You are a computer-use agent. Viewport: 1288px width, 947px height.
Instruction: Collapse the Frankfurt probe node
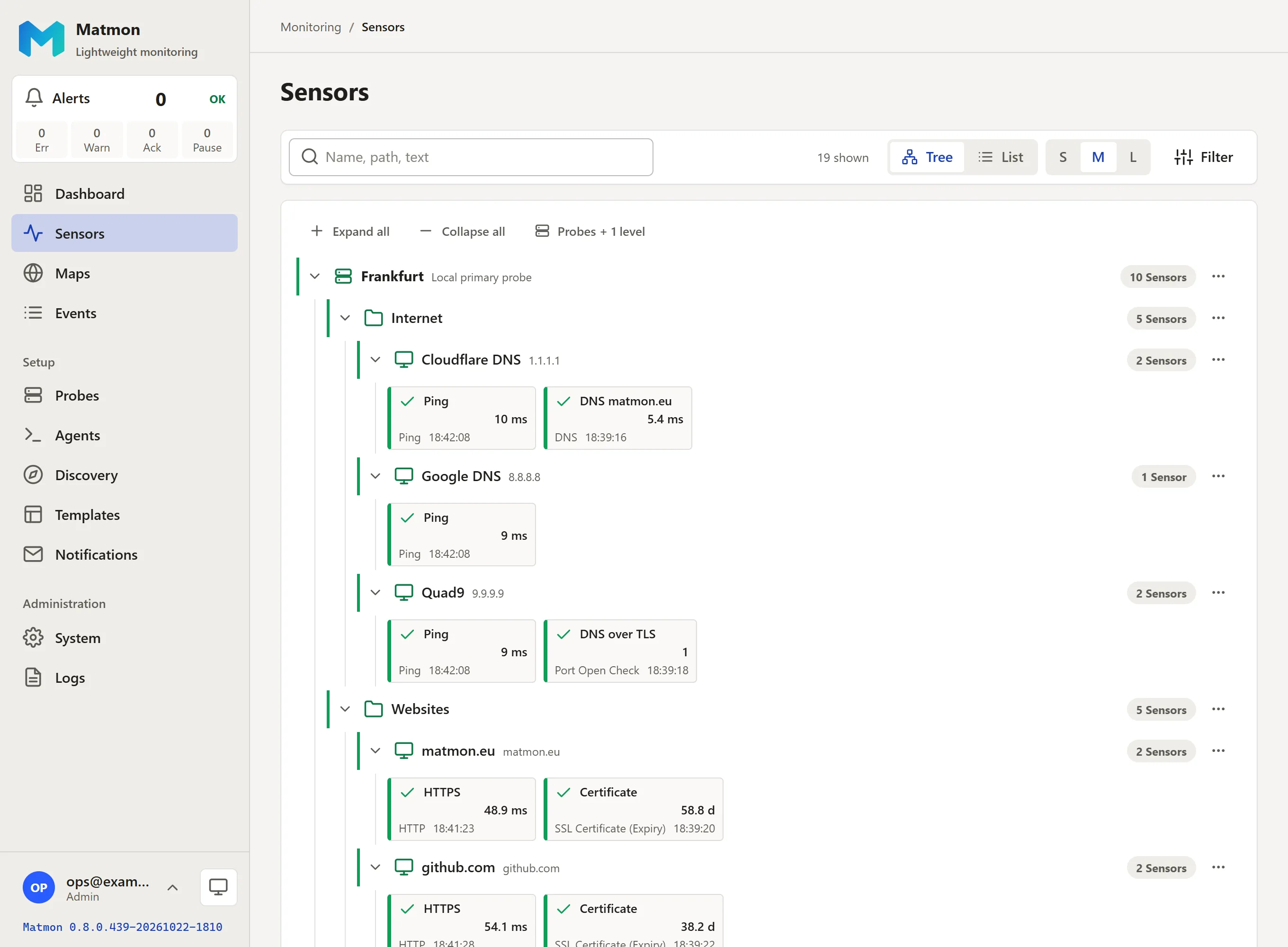315,277
